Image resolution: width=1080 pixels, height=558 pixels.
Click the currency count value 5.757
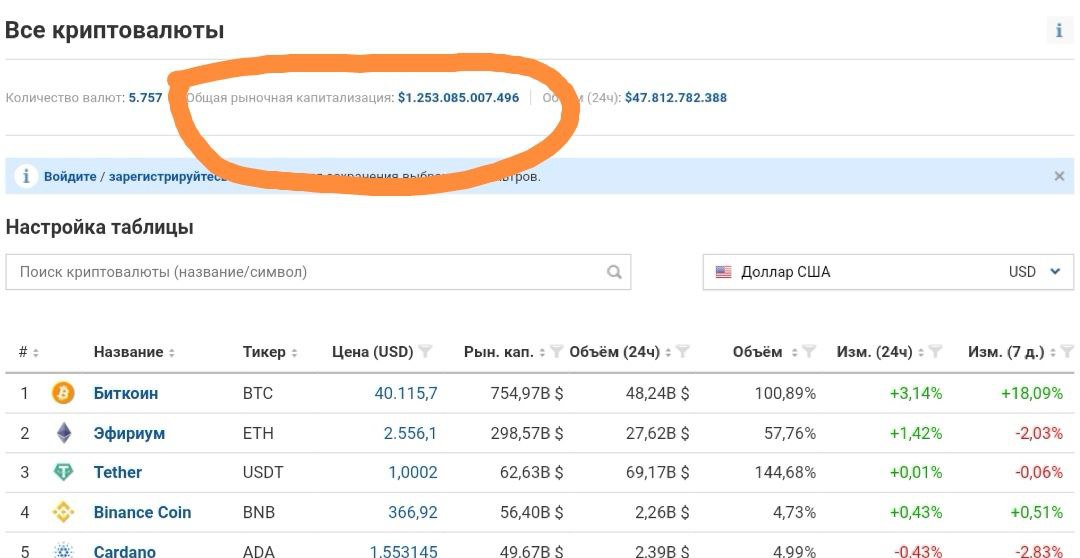(x=145, y=98)
